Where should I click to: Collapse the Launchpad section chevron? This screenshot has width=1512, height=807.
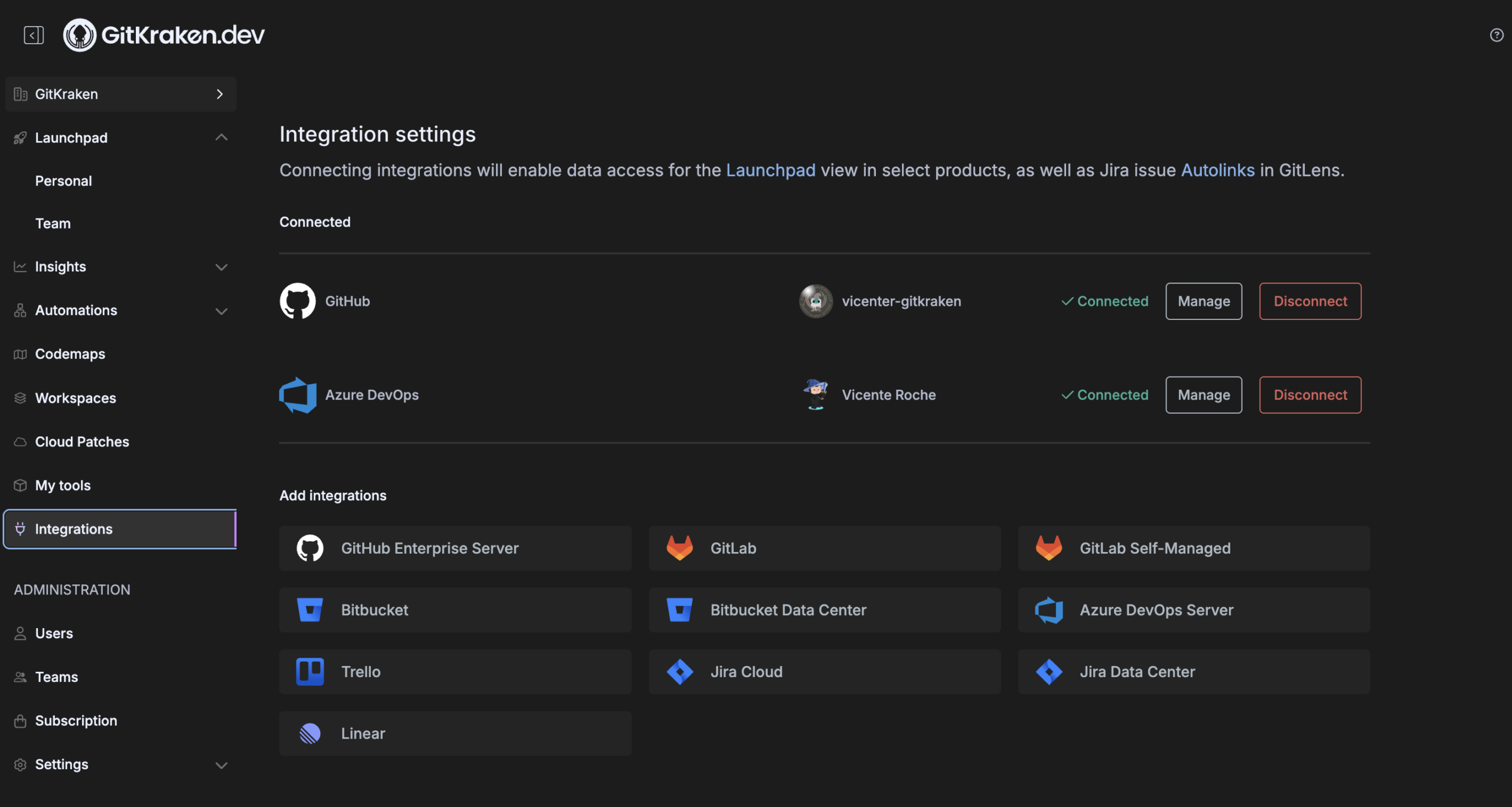coord(221,136)
